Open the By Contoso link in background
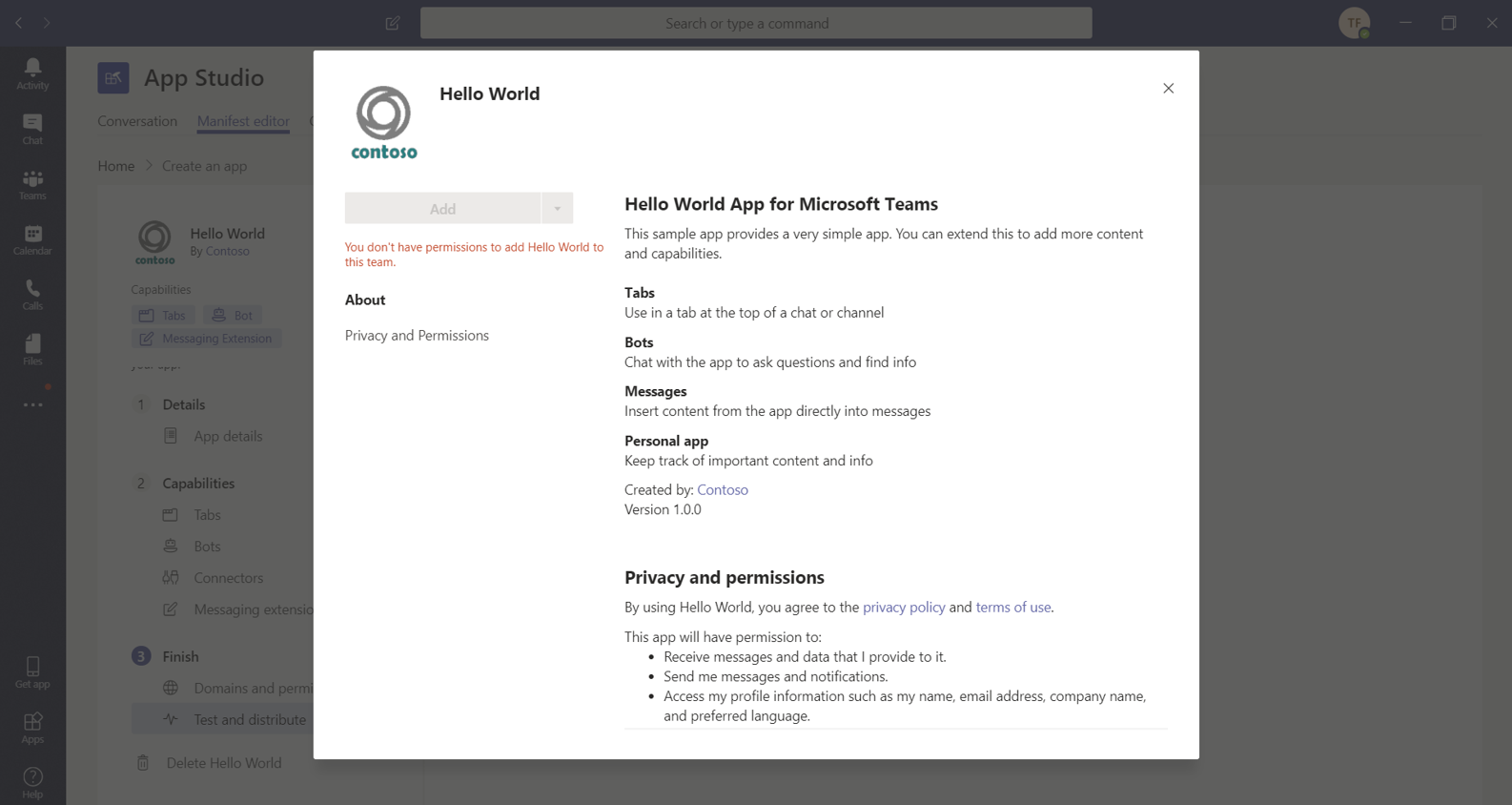The image size is (1512, 805). tap(228, 251)
